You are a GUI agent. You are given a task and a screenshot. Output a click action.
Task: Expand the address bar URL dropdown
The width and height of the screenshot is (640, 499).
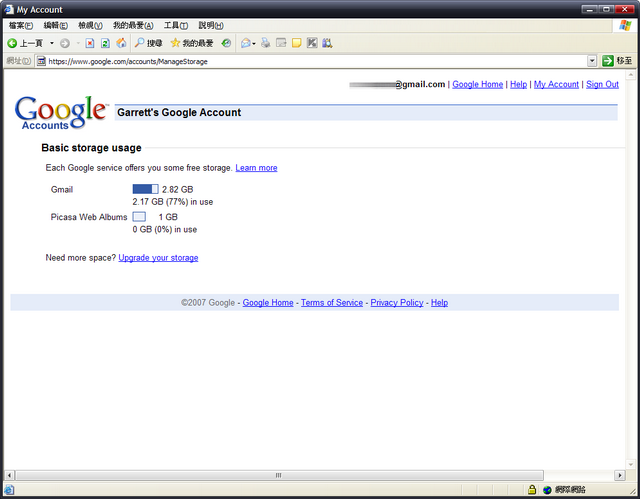point(592,61)
